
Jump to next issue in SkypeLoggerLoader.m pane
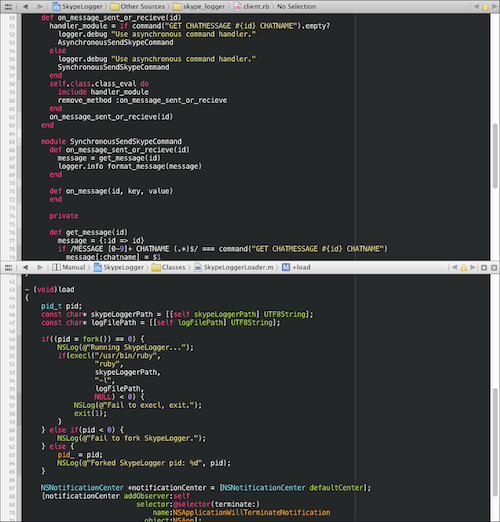click(472, 267)
